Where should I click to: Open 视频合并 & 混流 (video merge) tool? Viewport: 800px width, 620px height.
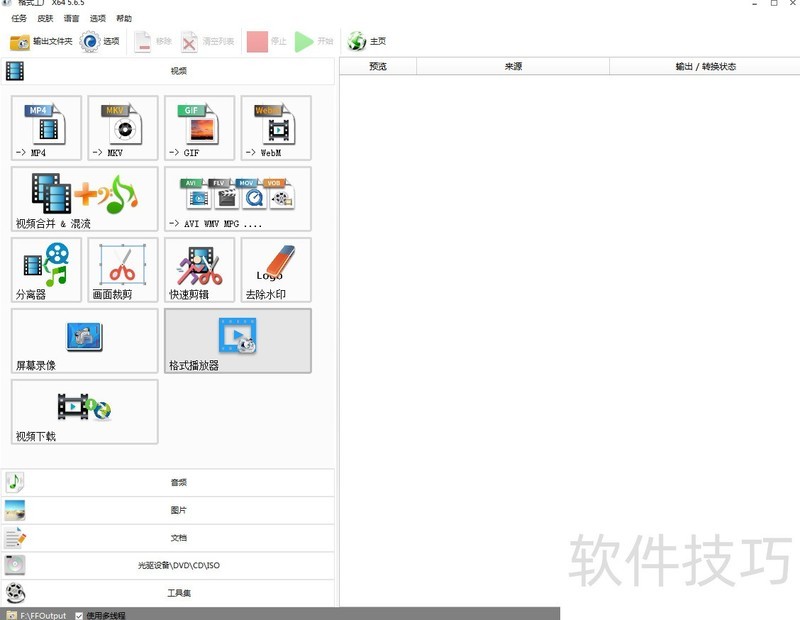[x=84, y=198]
